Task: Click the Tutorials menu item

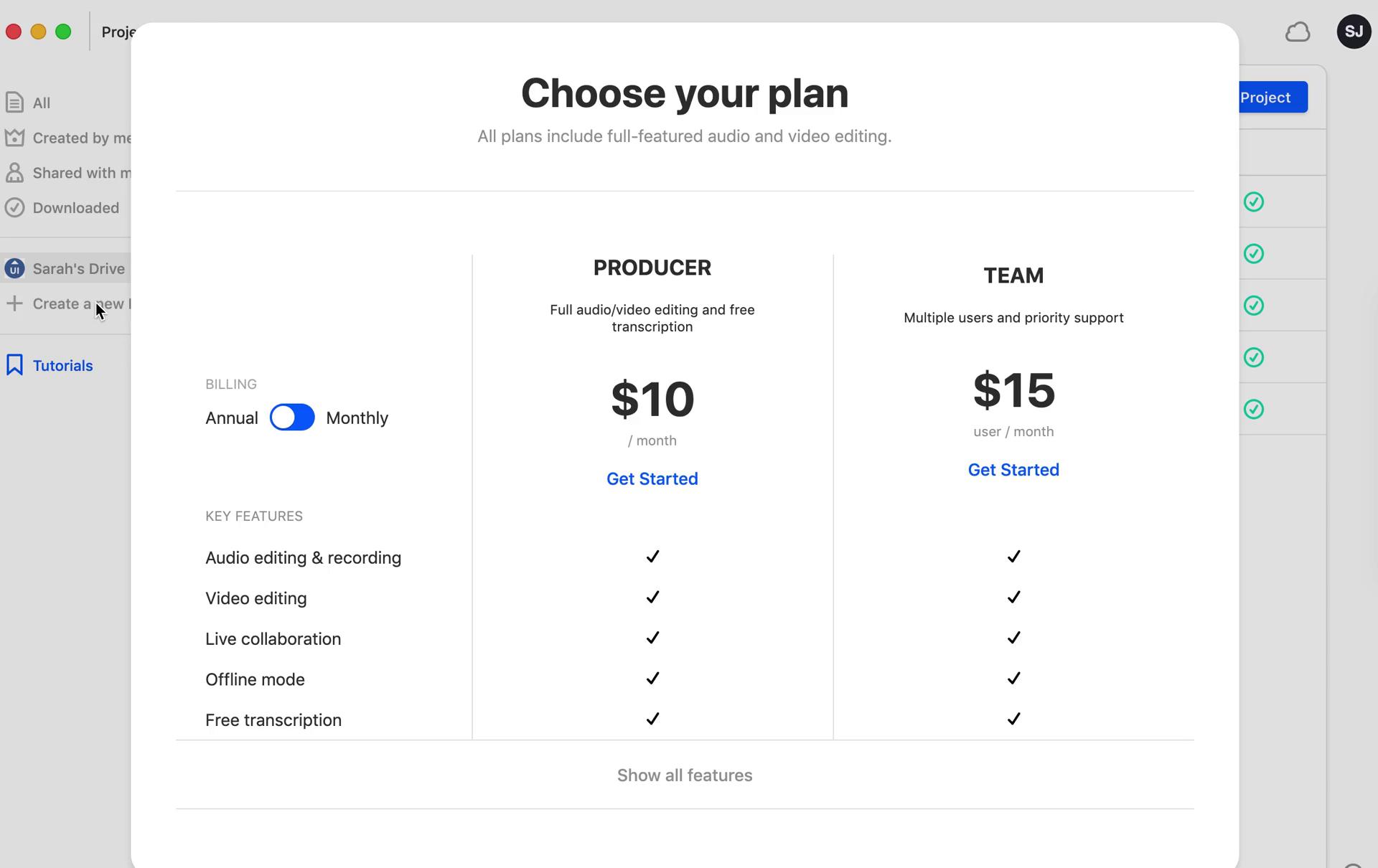Action: coord(62,365)
